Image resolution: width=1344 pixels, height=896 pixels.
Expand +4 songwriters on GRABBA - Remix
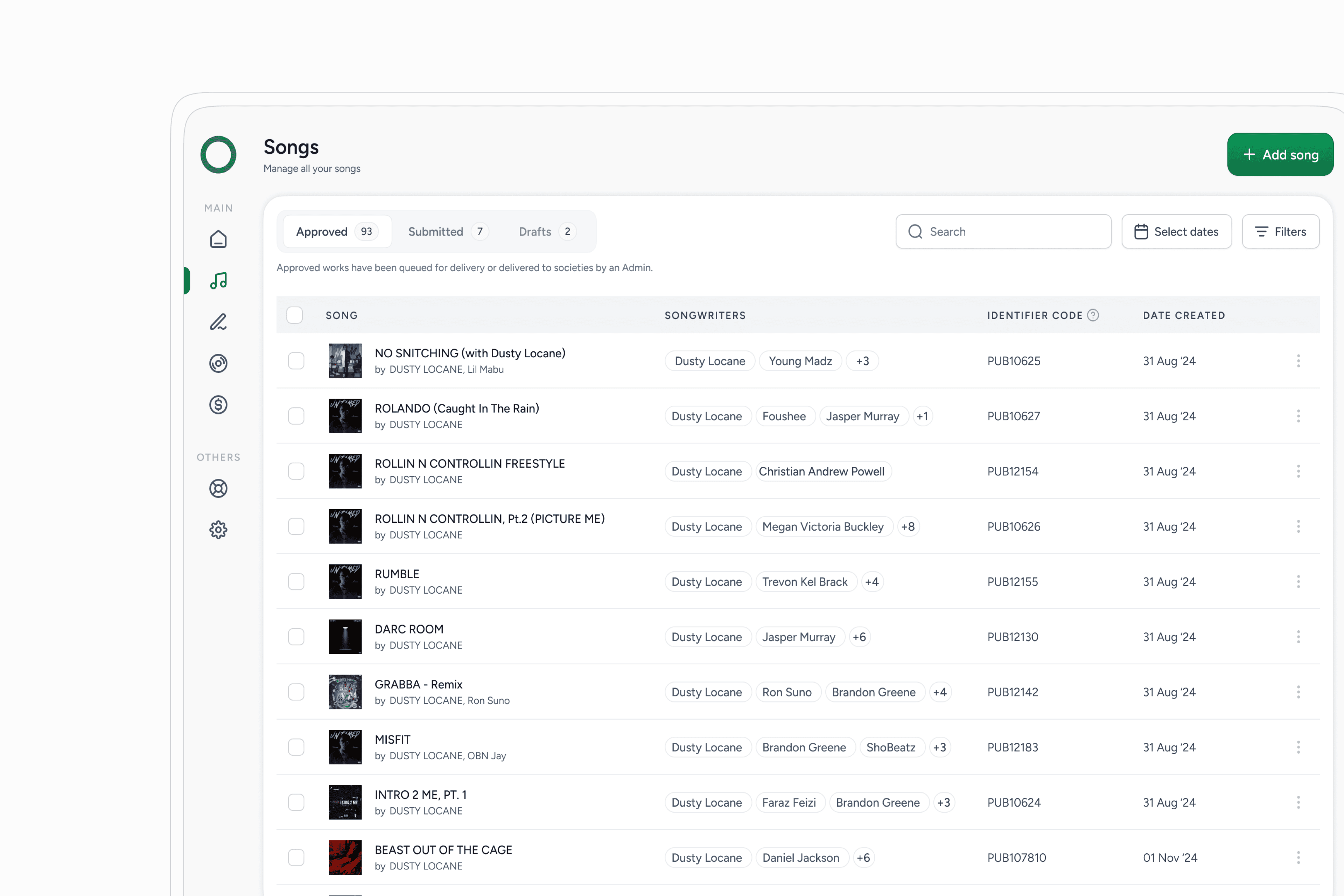pyautogui.click(x=940, y=692)
